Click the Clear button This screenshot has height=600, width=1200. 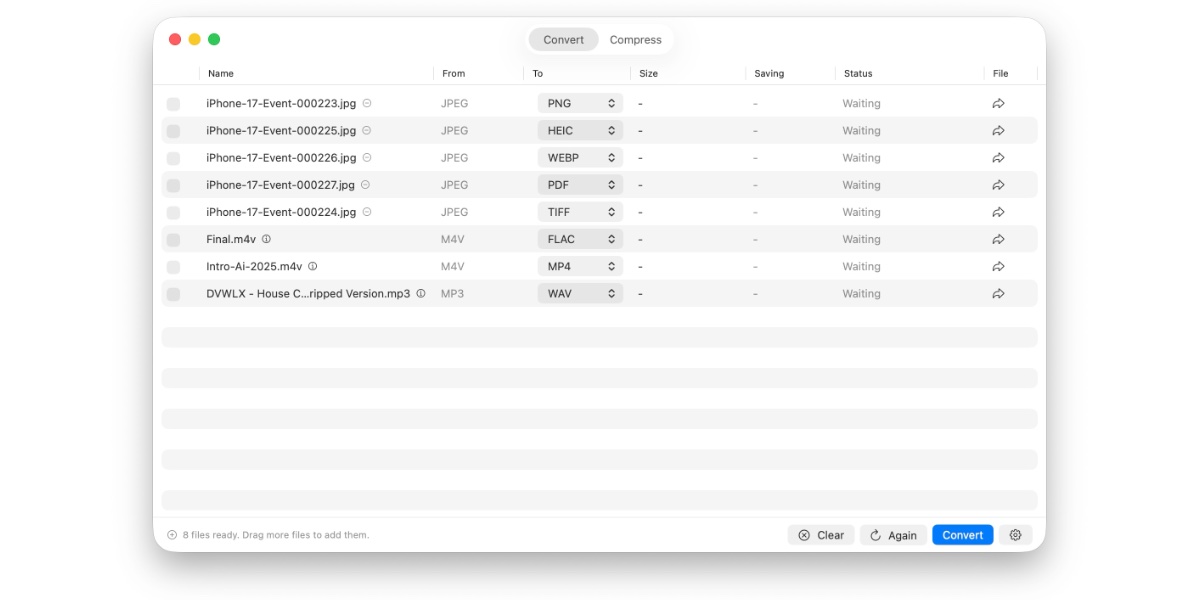click(821, 535)
